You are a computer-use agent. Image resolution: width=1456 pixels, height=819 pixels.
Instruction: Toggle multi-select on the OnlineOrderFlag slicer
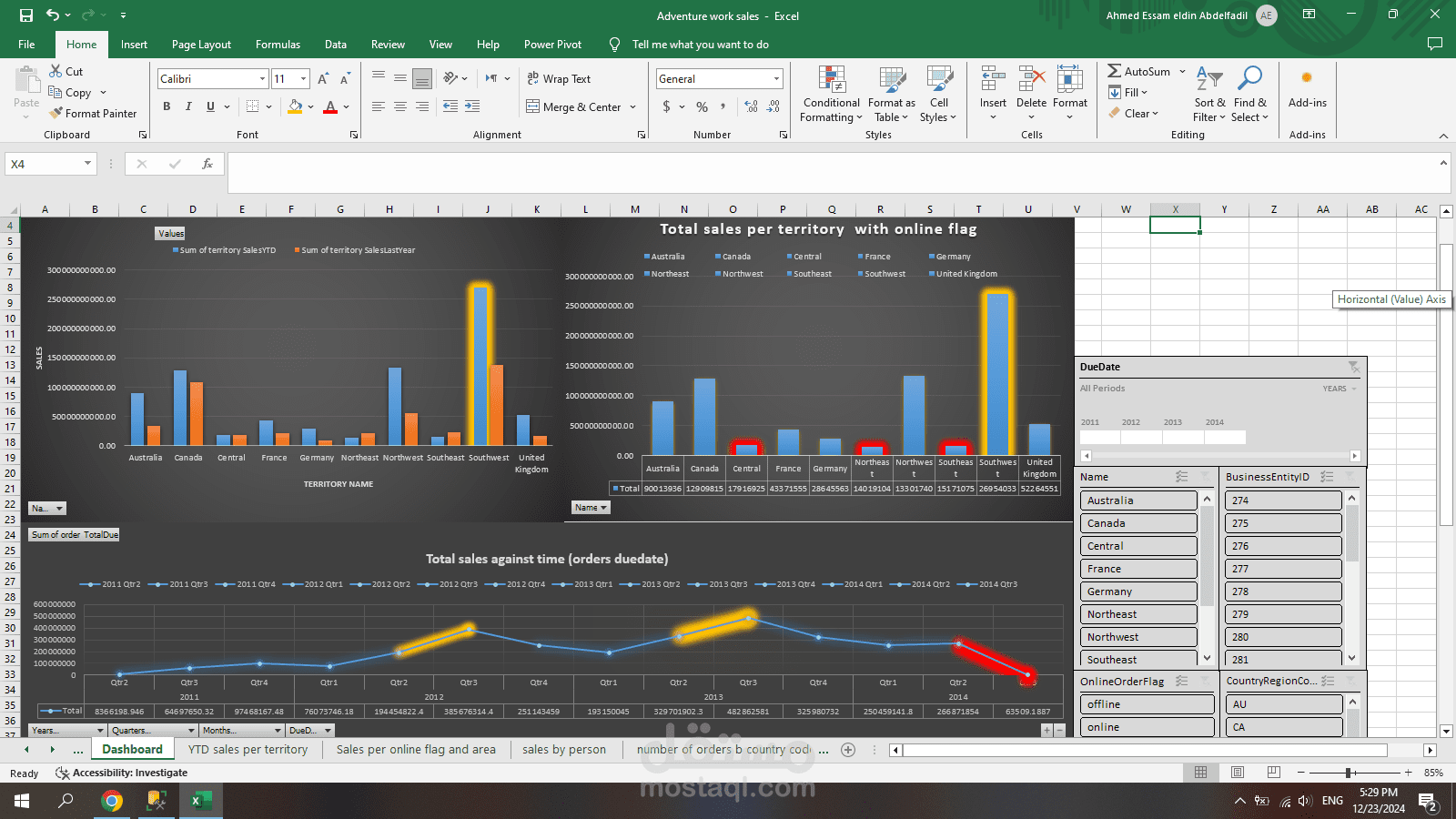point(1181,681)
